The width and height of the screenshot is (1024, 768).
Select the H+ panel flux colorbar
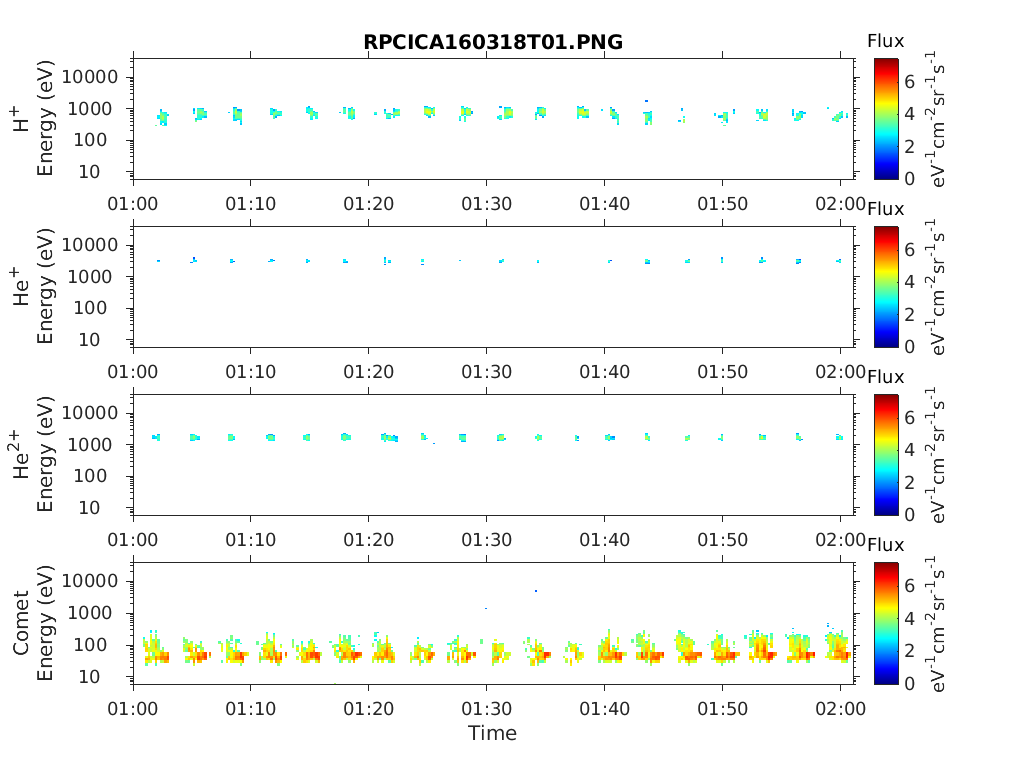click(x=886, y=119)
